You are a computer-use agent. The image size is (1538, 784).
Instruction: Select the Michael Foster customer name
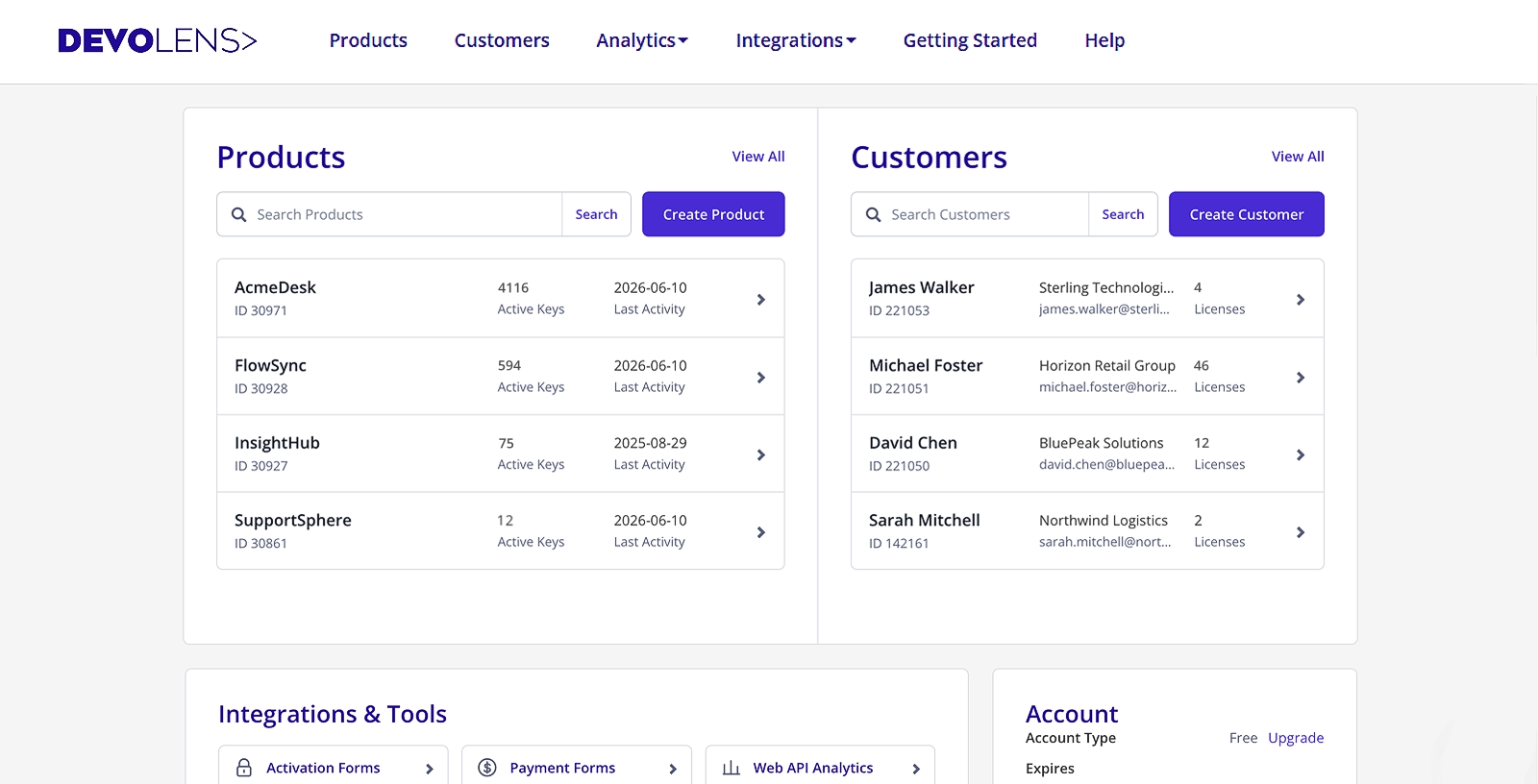[x=926, y=365]
